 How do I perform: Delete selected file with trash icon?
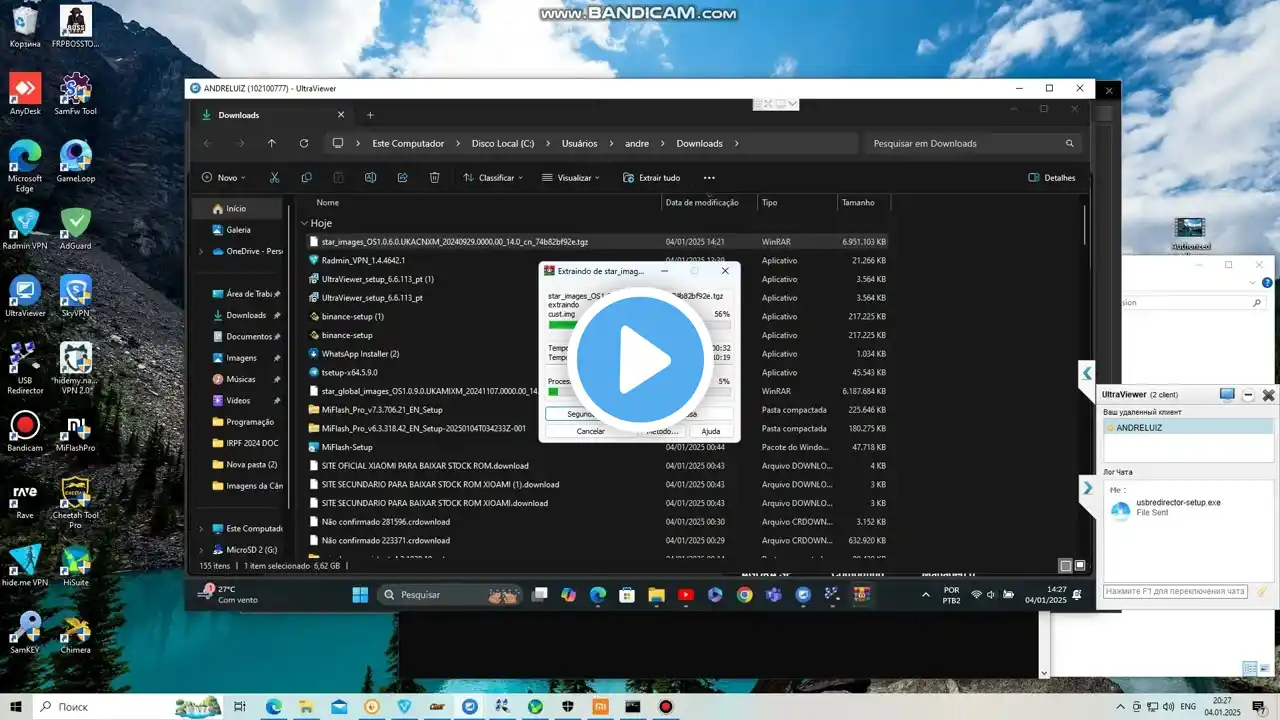pyautogui.click(x=434, y=177)
